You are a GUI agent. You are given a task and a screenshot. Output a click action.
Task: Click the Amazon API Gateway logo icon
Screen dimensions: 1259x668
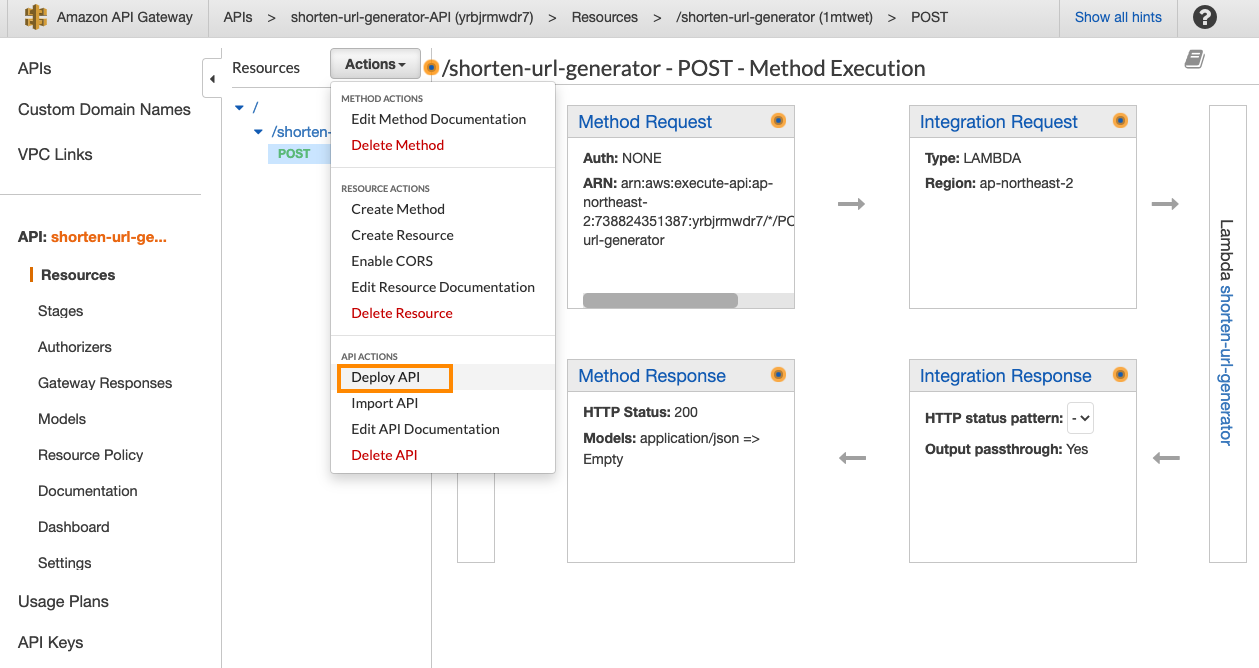(x=36, y=17)
